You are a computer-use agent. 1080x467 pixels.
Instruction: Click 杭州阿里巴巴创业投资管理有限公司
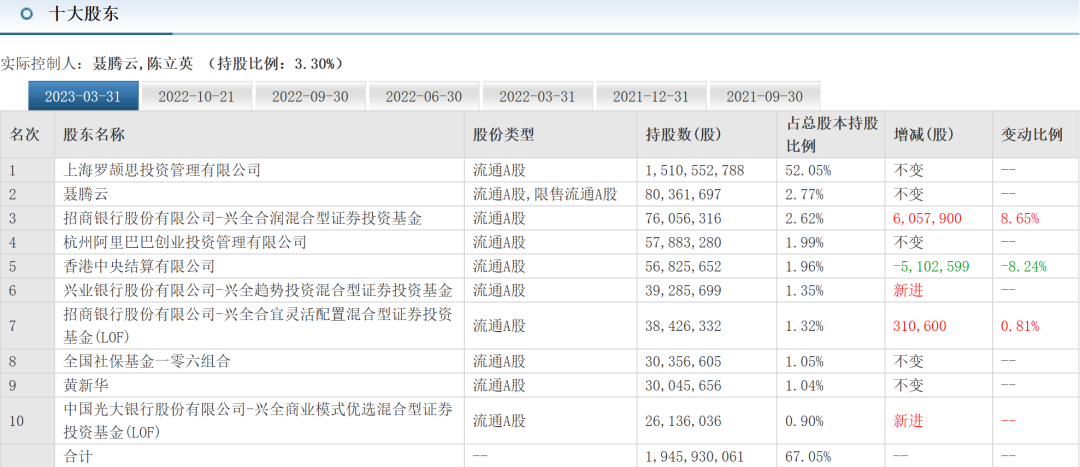pyautogui.click(x=185, y=242)
